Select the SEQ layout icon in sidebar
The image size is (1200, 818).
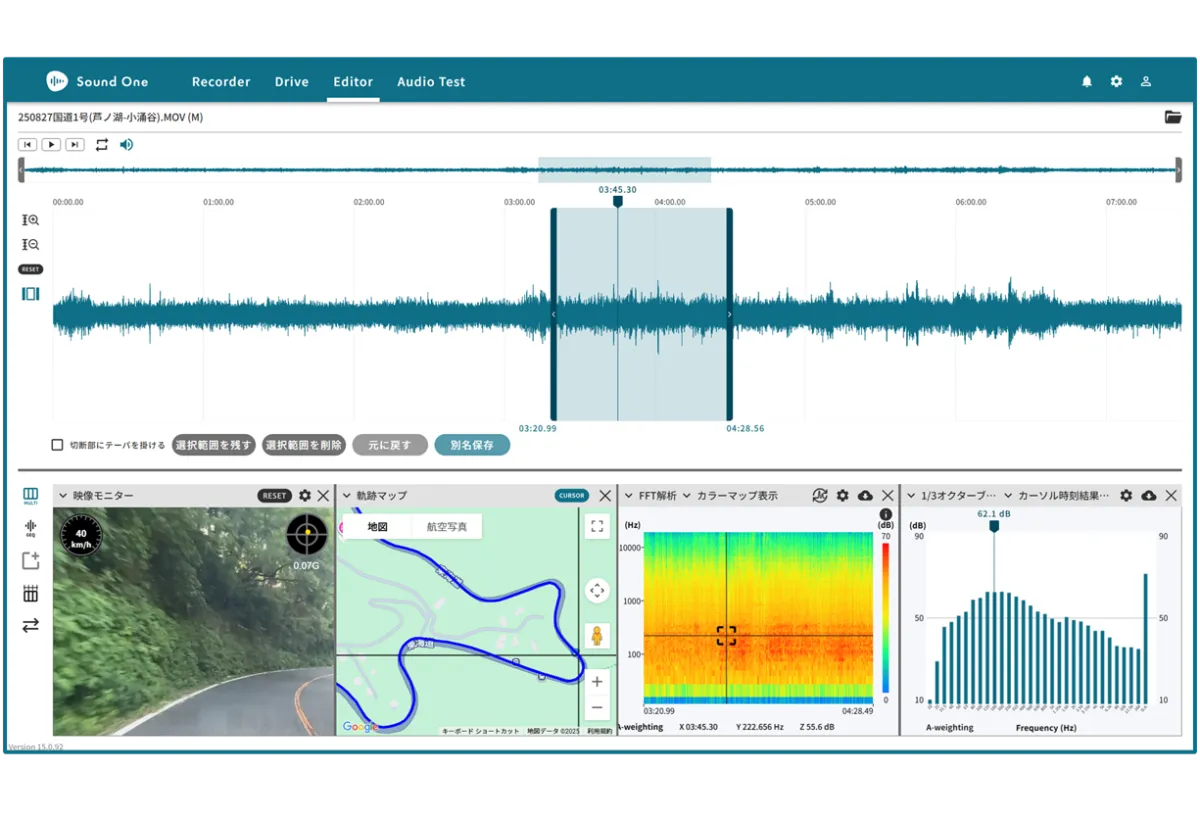[x=30, y=527]
